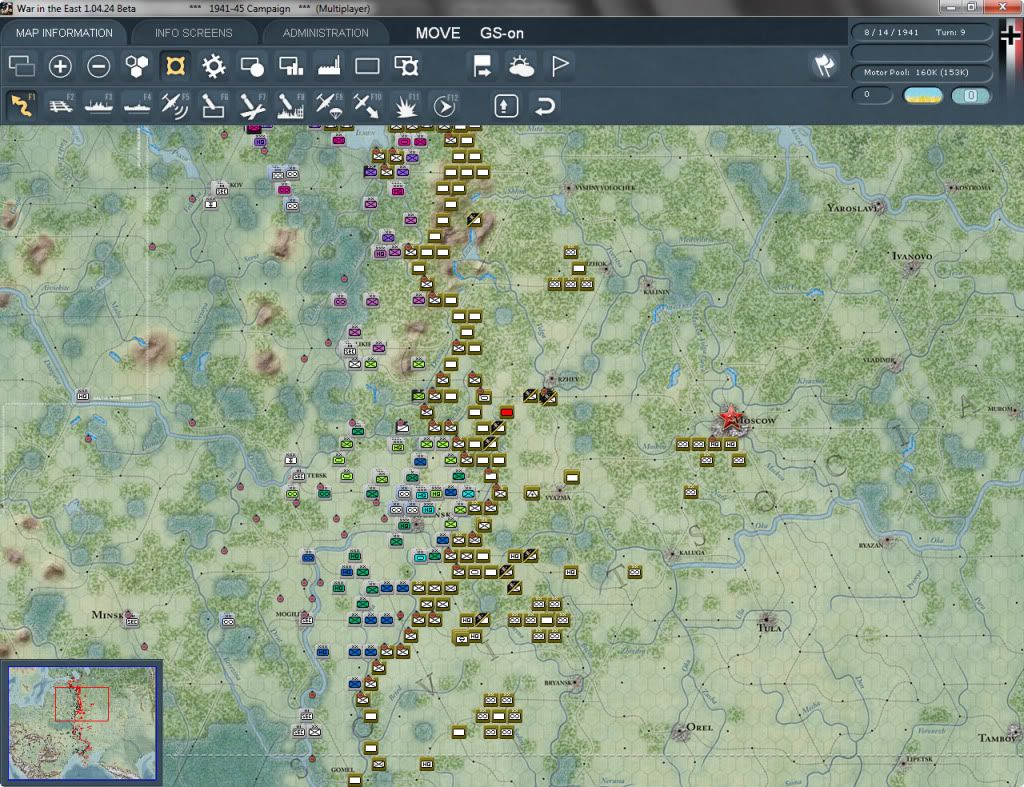Select the Air recon (F5) icon
Viewport: 1024px width, 787px height.
click(x=175, y=105)
